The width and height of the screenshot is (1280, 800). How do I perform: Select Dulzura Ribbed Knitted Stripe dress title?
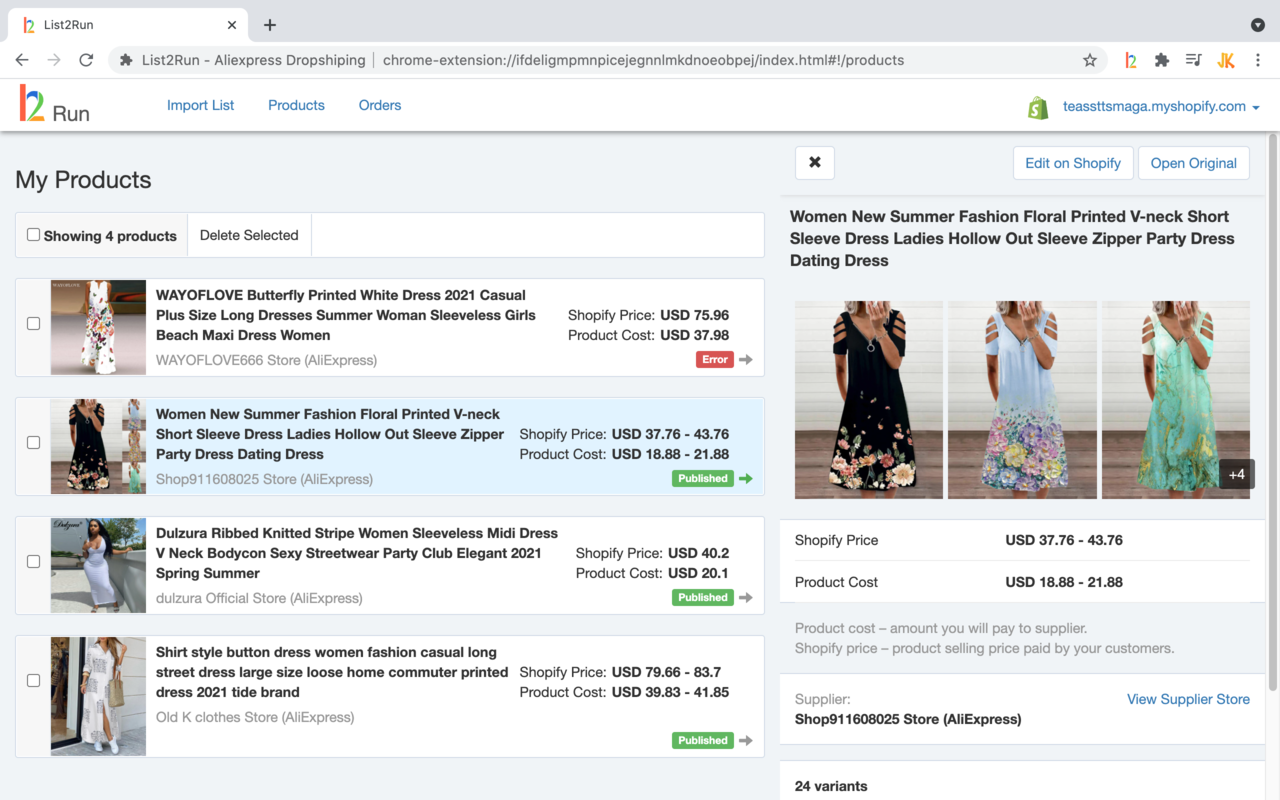(x=357, y=553)
